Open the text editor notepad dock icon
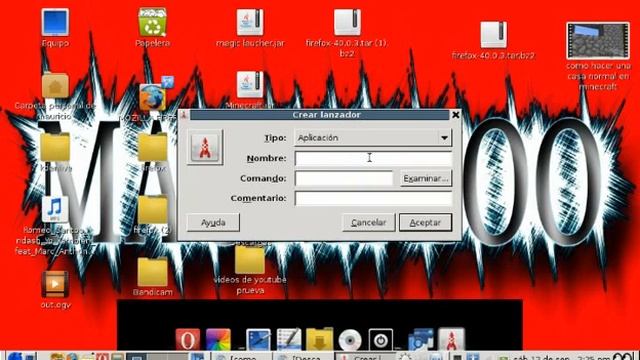640x360 pixels. point(289,340)
